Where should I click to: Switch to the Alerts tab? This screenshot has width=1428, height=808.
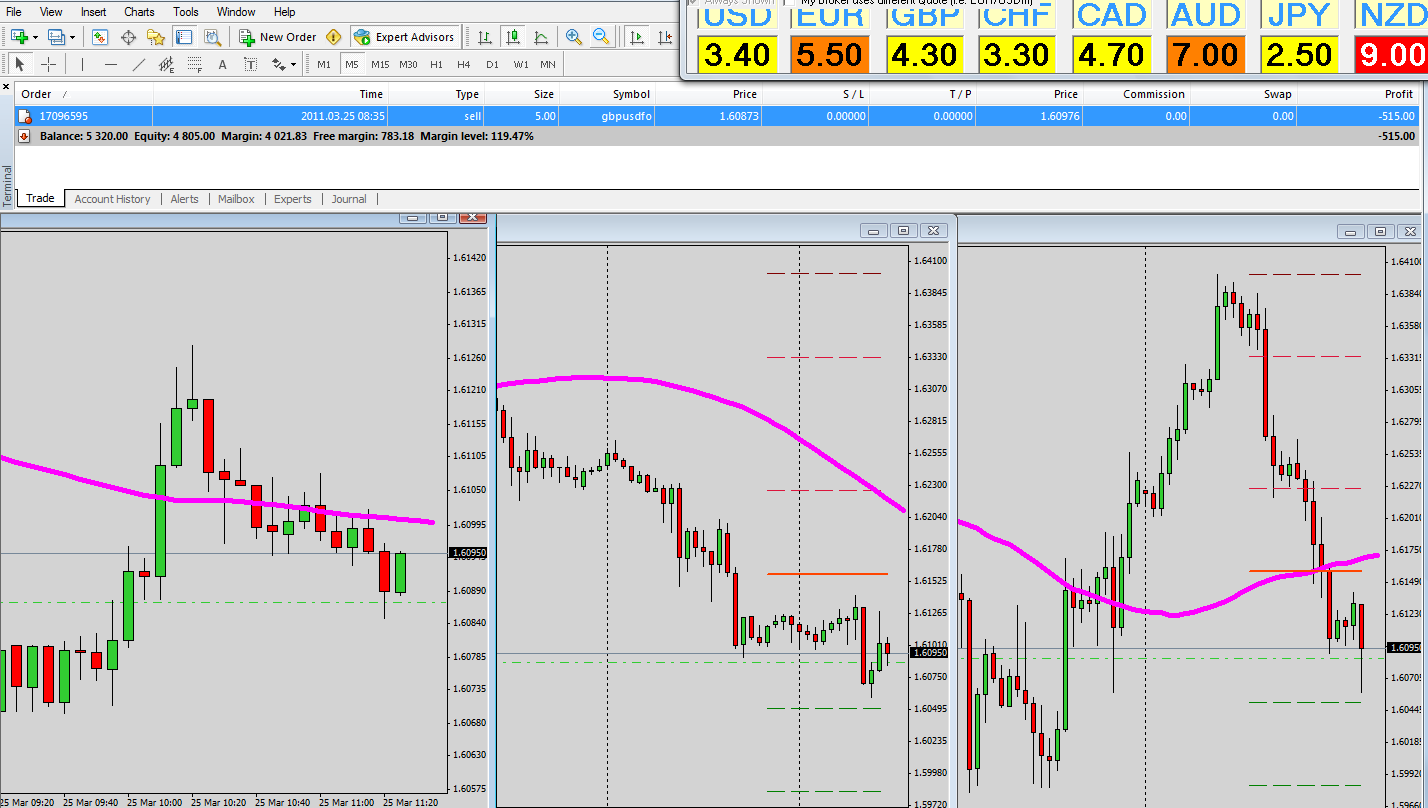click(184, 199)
